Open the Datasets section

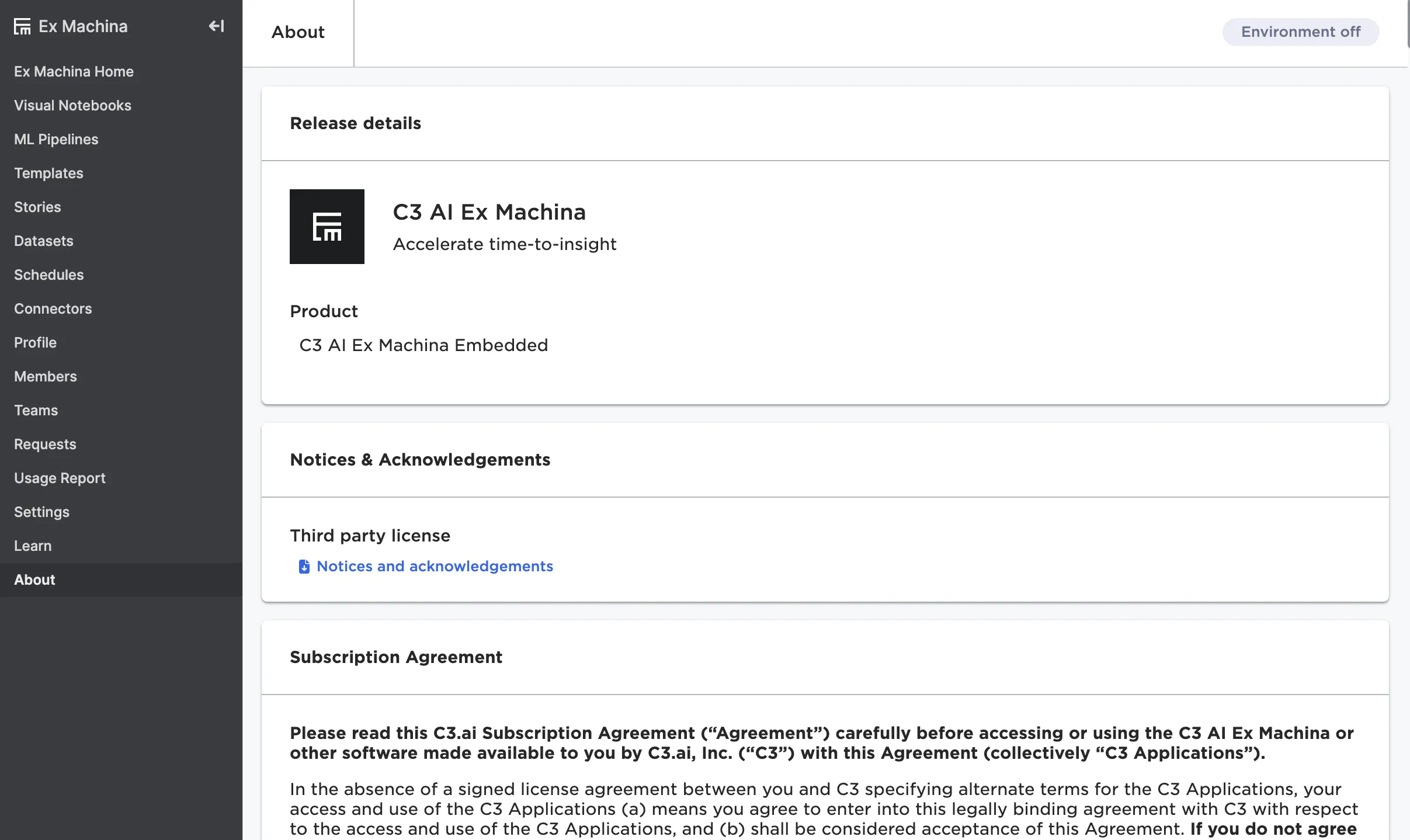[x=44, y=241]
